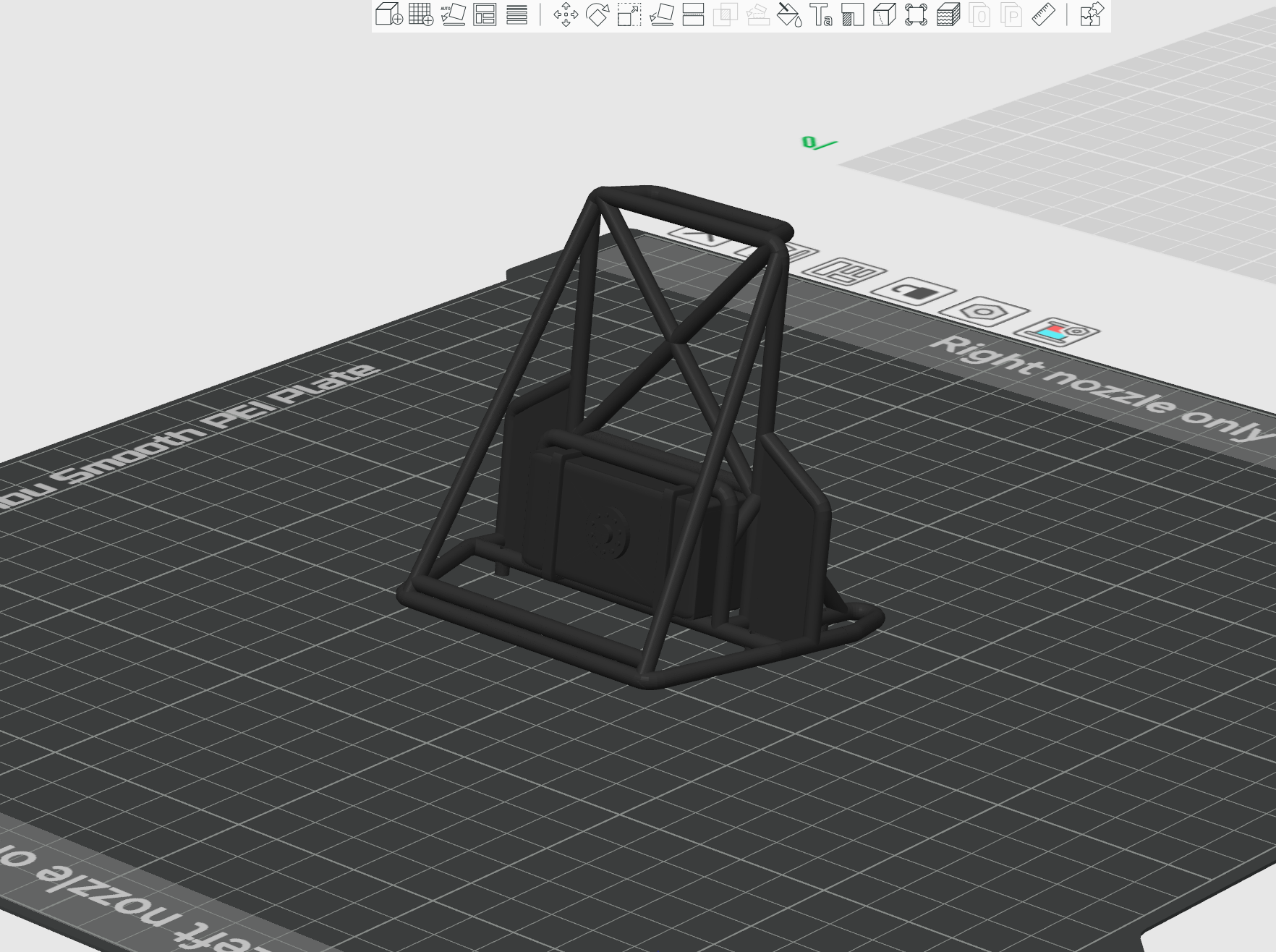
Task: Select the wavy-textured cube fuzzy skin tool
Action: click(948, 14)
